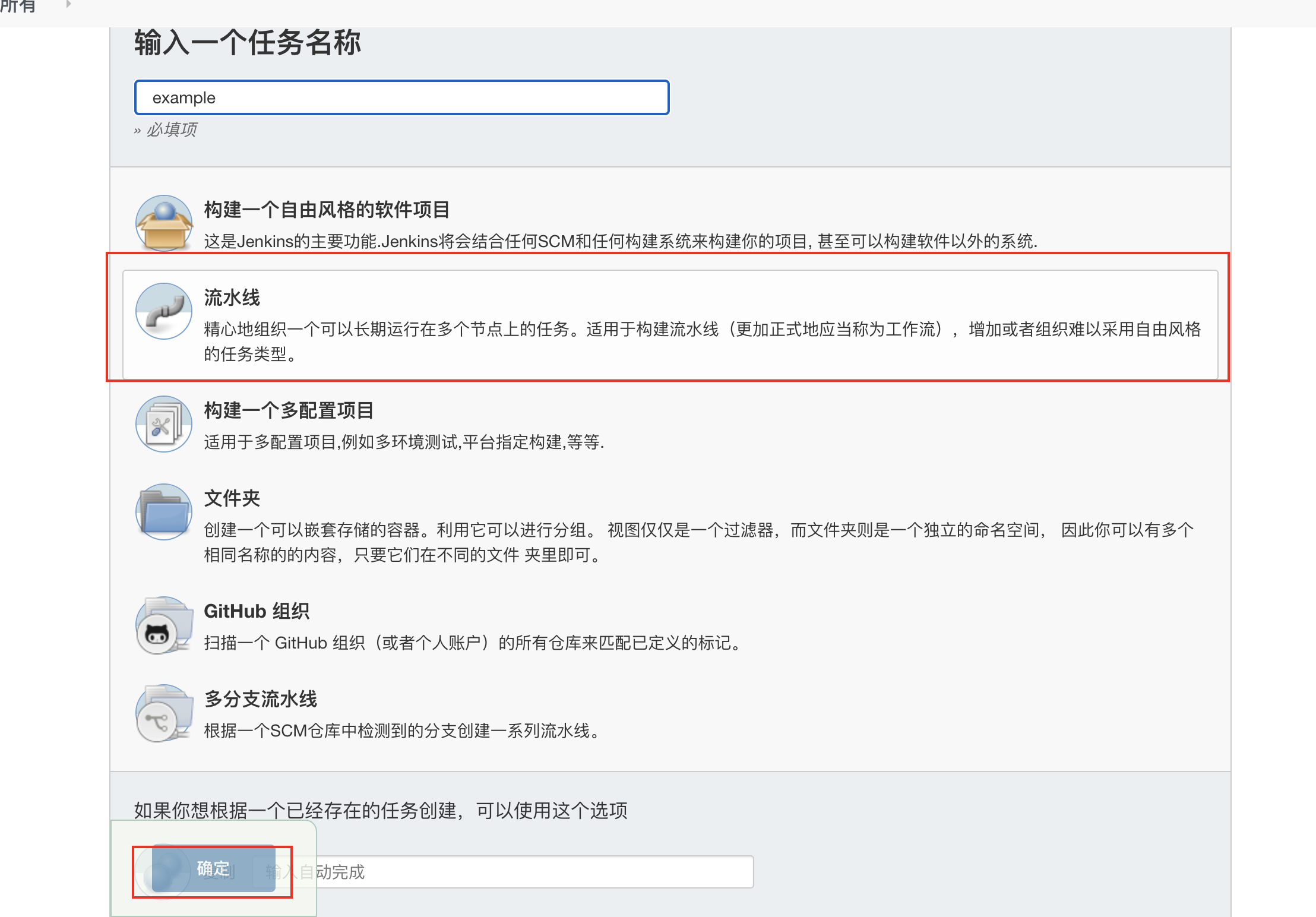Click the copy-from autocomplete input field
Viewport: 1316px width, 917px height.
tap(503, 872)
